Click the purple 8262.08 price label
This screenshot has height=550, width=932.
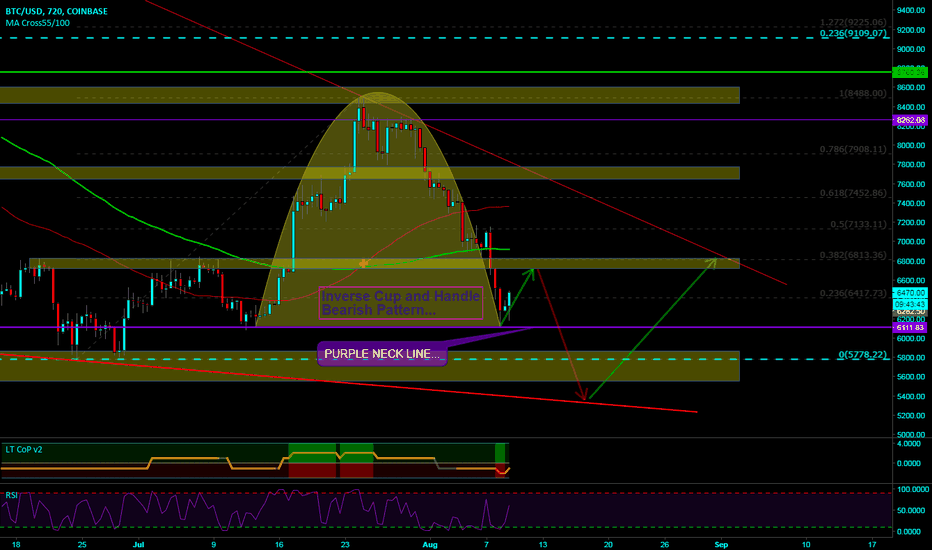910,120
